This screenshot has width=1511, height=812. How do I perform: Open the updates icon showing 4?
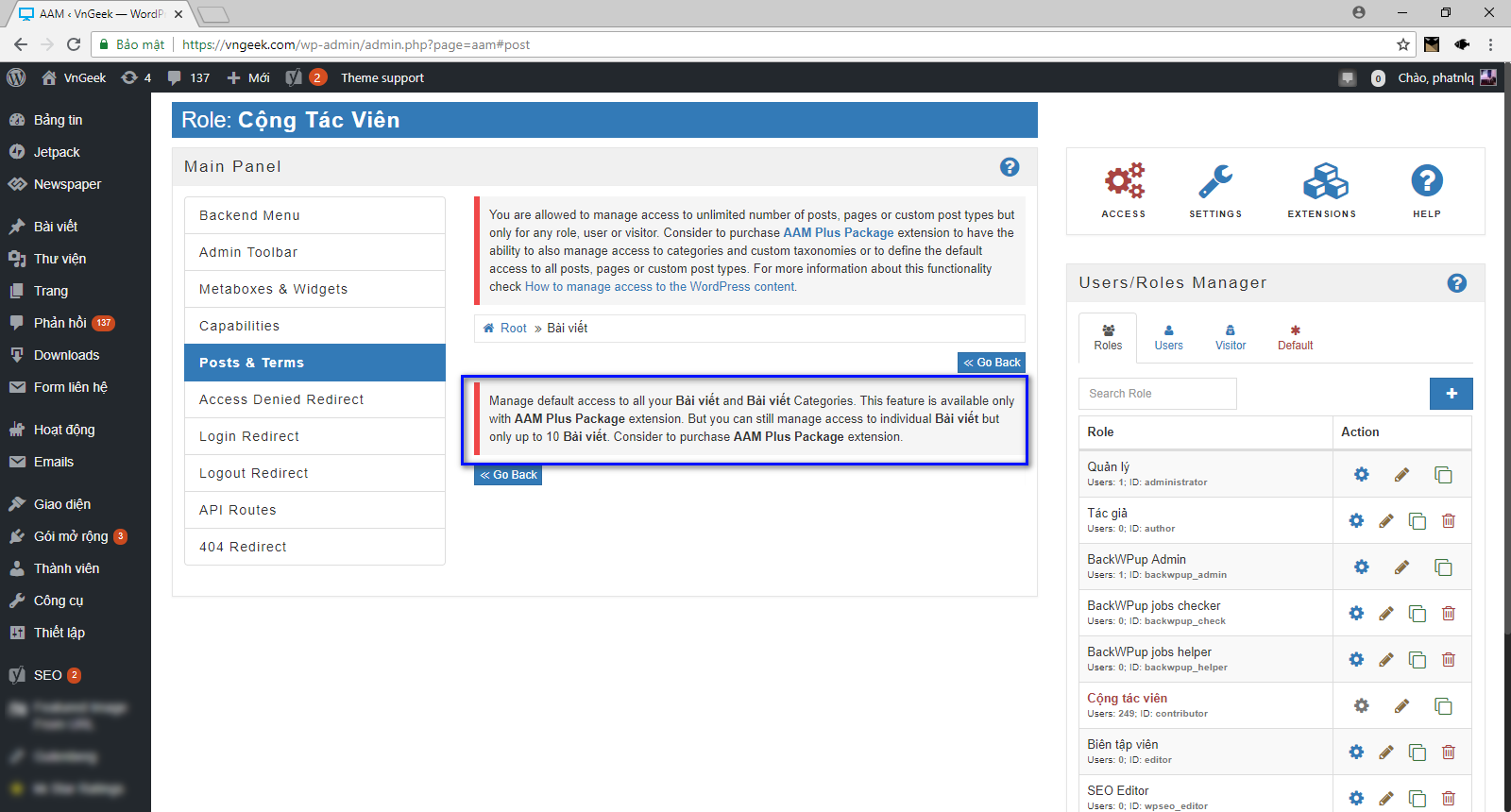(x=136, y=77)
